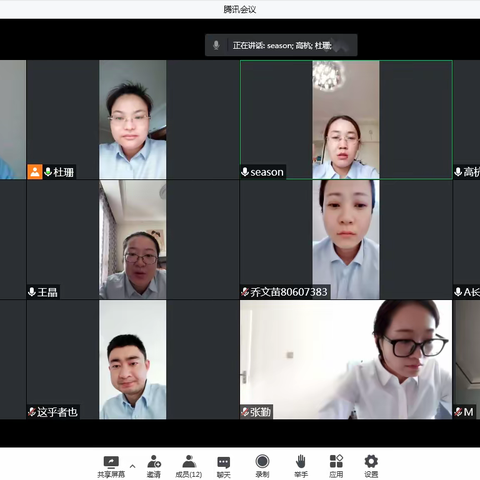Open the share screen (共享屏幕) tool
Image resolution: width=480 pixels, height=480 pixels.
click(x=111, y=466)
